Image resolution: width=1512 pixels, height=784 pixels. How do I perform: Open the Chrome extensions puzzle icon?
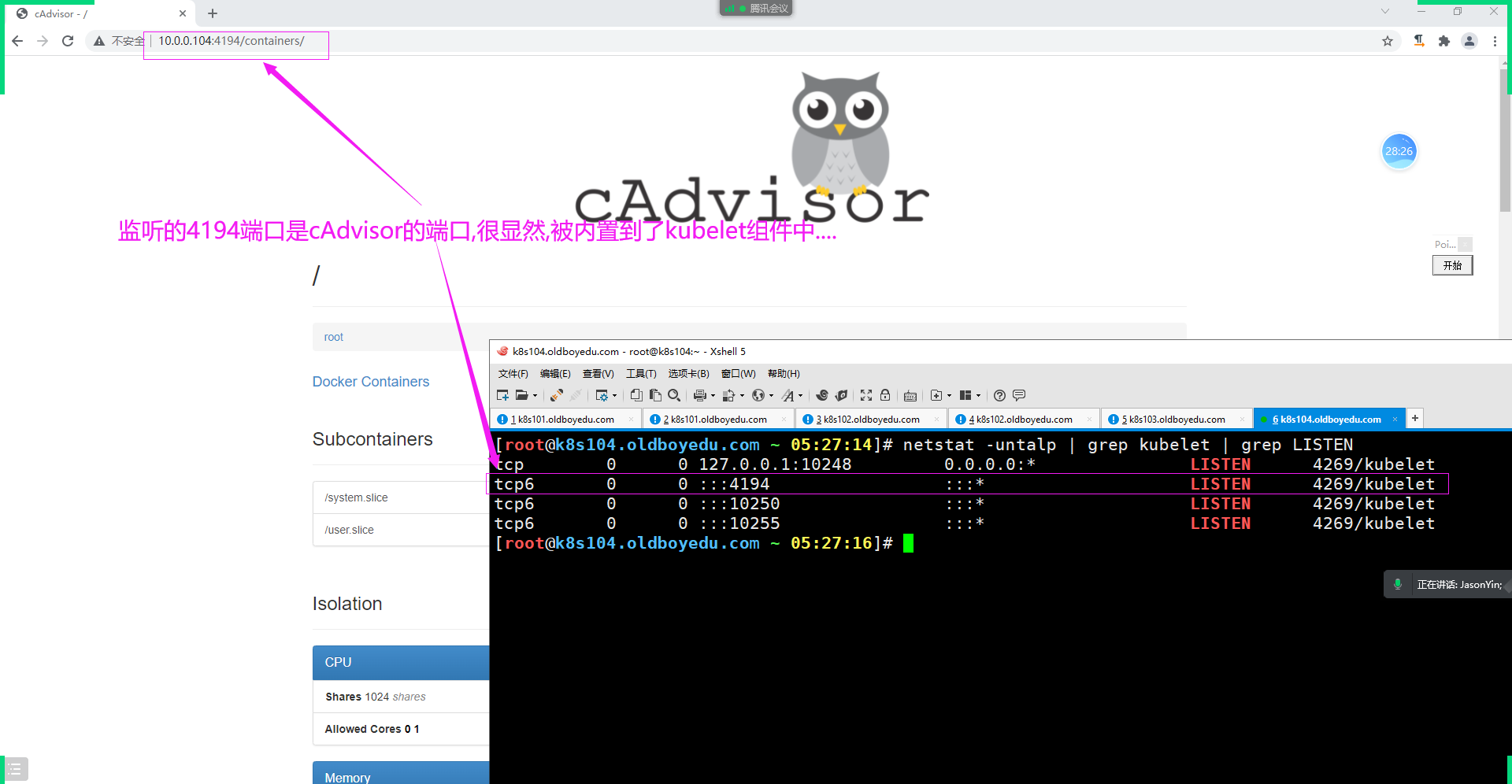(1443, 41)
